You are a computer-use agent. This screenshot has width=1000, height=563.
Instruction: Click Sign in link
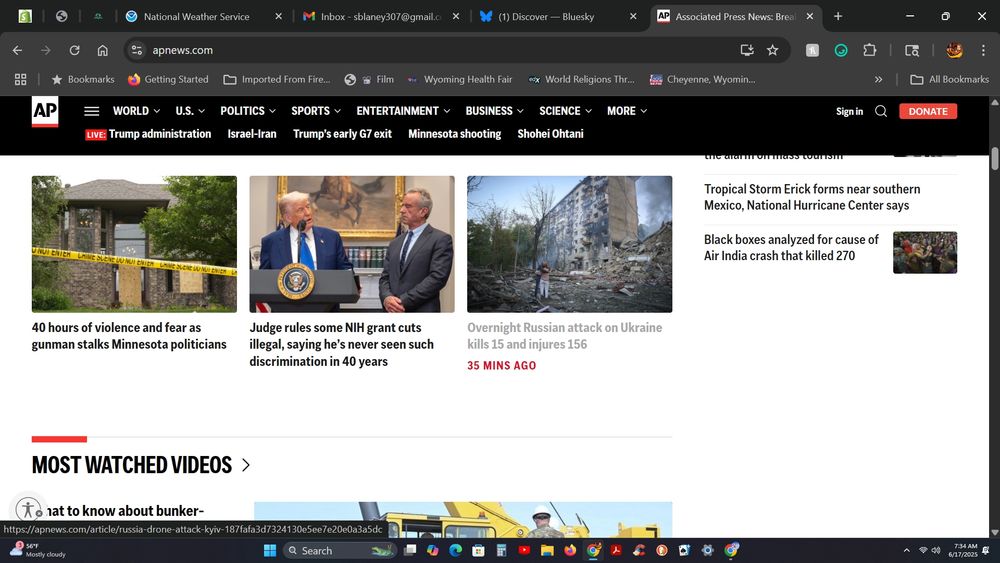[x=849, y=111]
